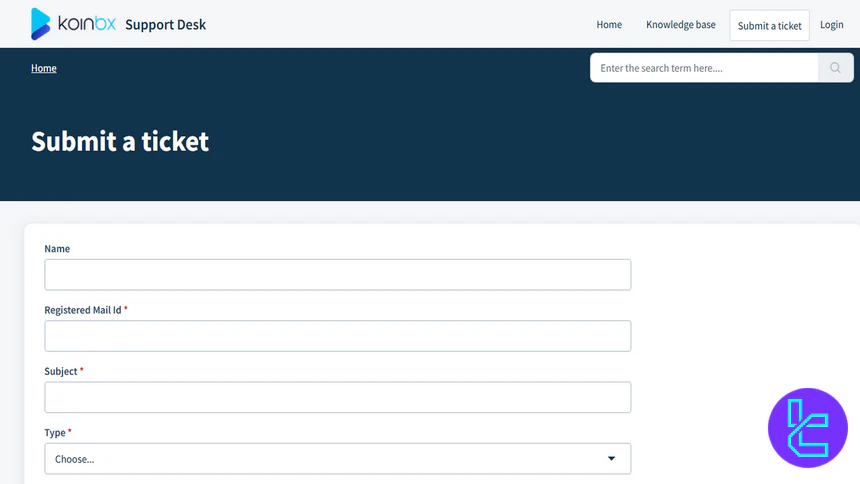Click the Subject field label
Image resolution: width=860 pixels, height=484 pixels.
pyautogui.click(x=61, y=371)
